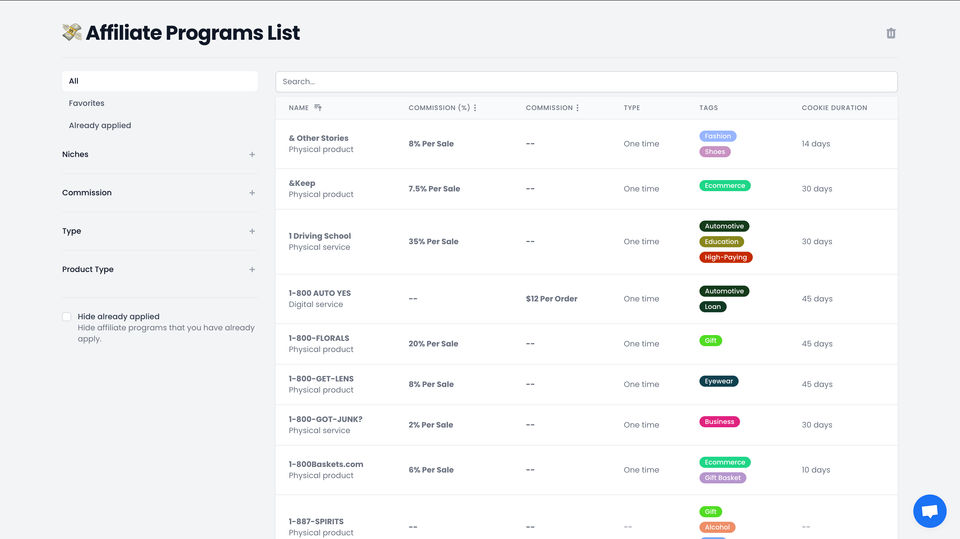Screen dimensions: 960x539
Task: Click the Eyewear tag
Action: [719, 381]
